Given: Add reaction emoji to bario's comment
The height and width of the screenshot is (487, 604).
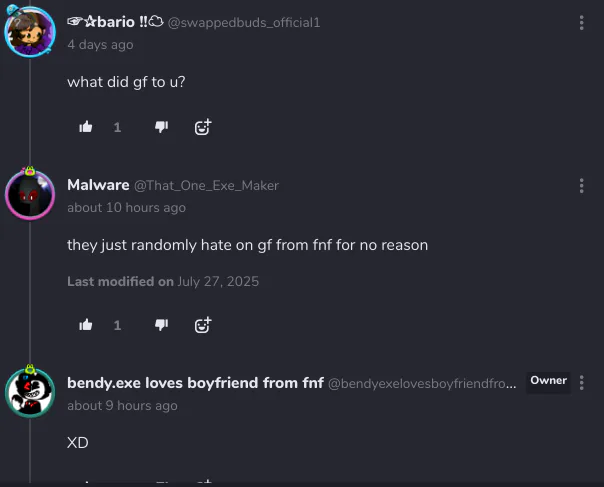Looking at the screenshot, I should pos(203,127).
